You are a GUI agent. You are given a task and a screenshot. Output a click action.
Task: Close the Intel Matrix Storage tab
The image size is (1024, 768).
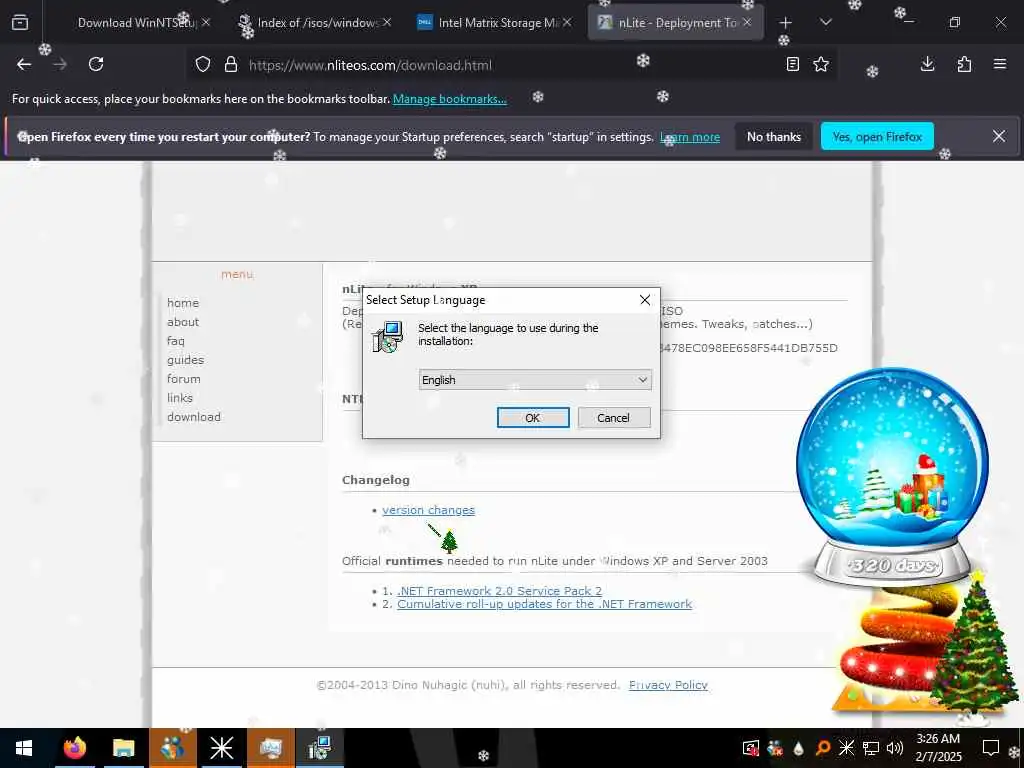[567, 22]
